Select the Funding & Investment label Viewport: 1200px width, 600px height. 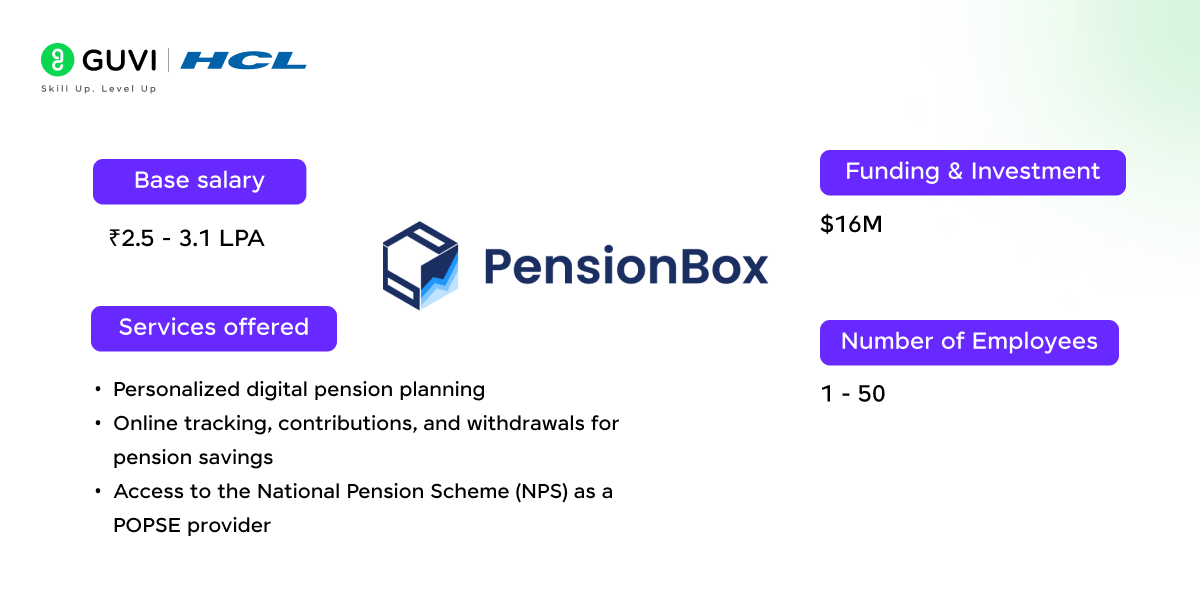[973, 172]
